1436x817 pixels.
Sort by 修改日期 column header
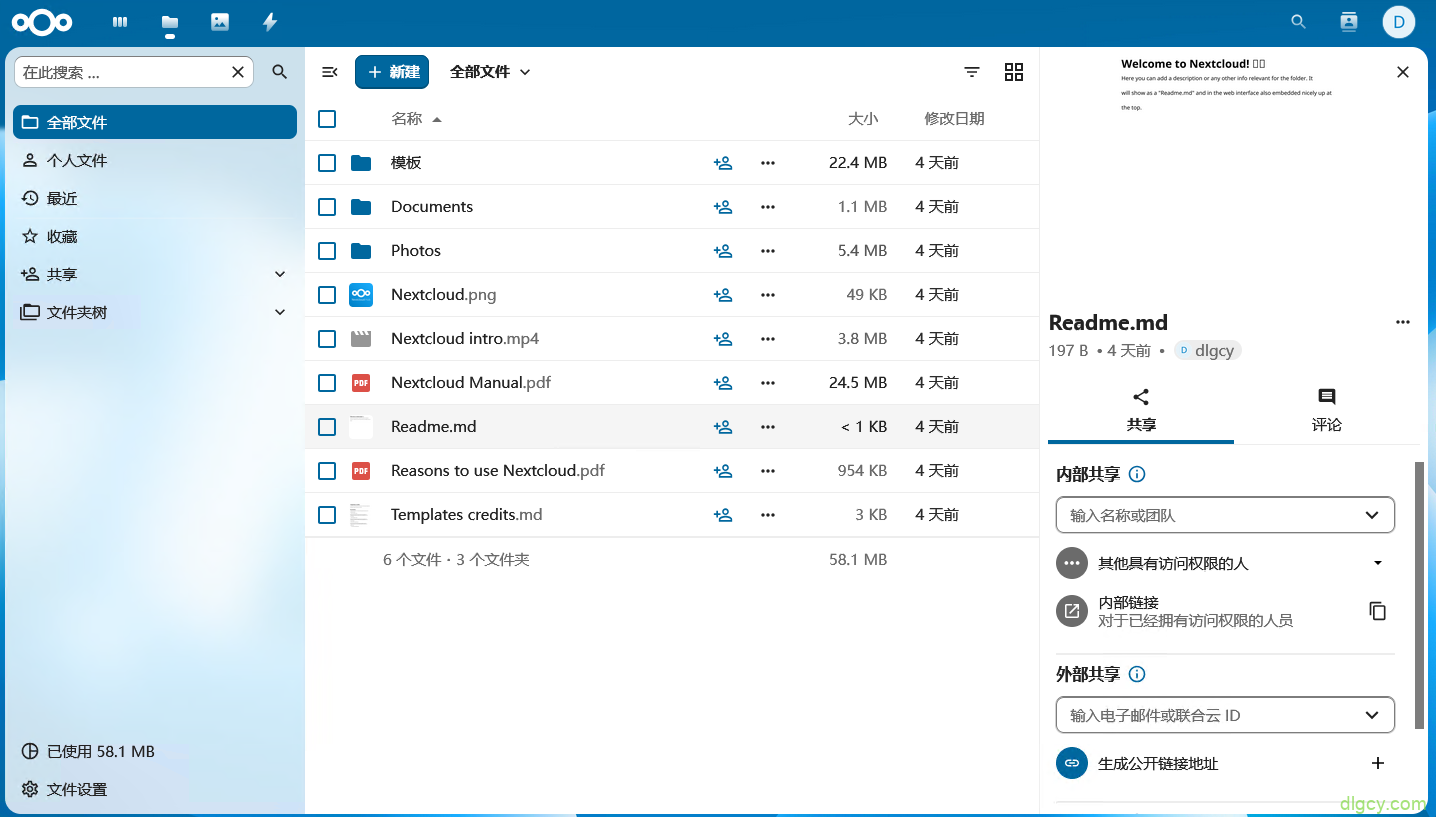[x=954, y=119]
